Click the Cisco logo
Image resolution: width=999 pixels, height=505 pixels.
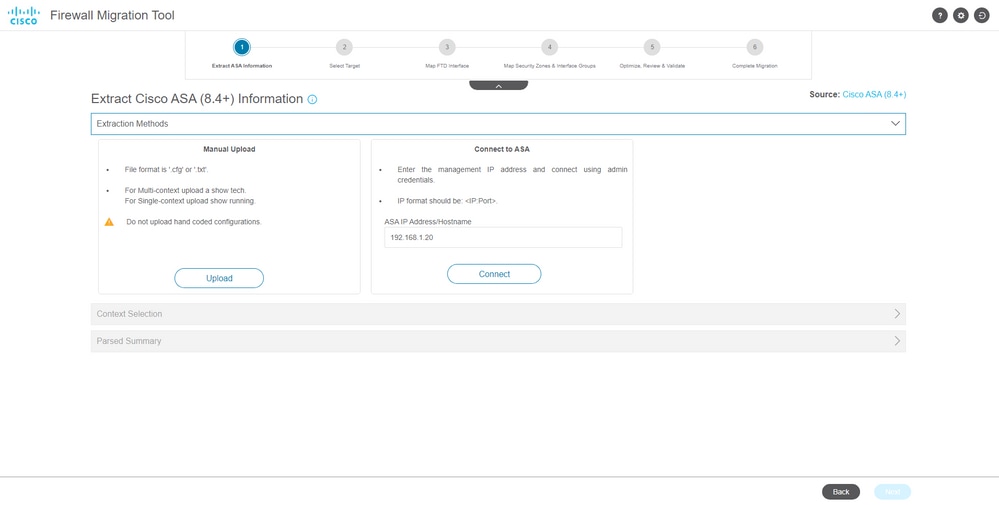[24, 15]
